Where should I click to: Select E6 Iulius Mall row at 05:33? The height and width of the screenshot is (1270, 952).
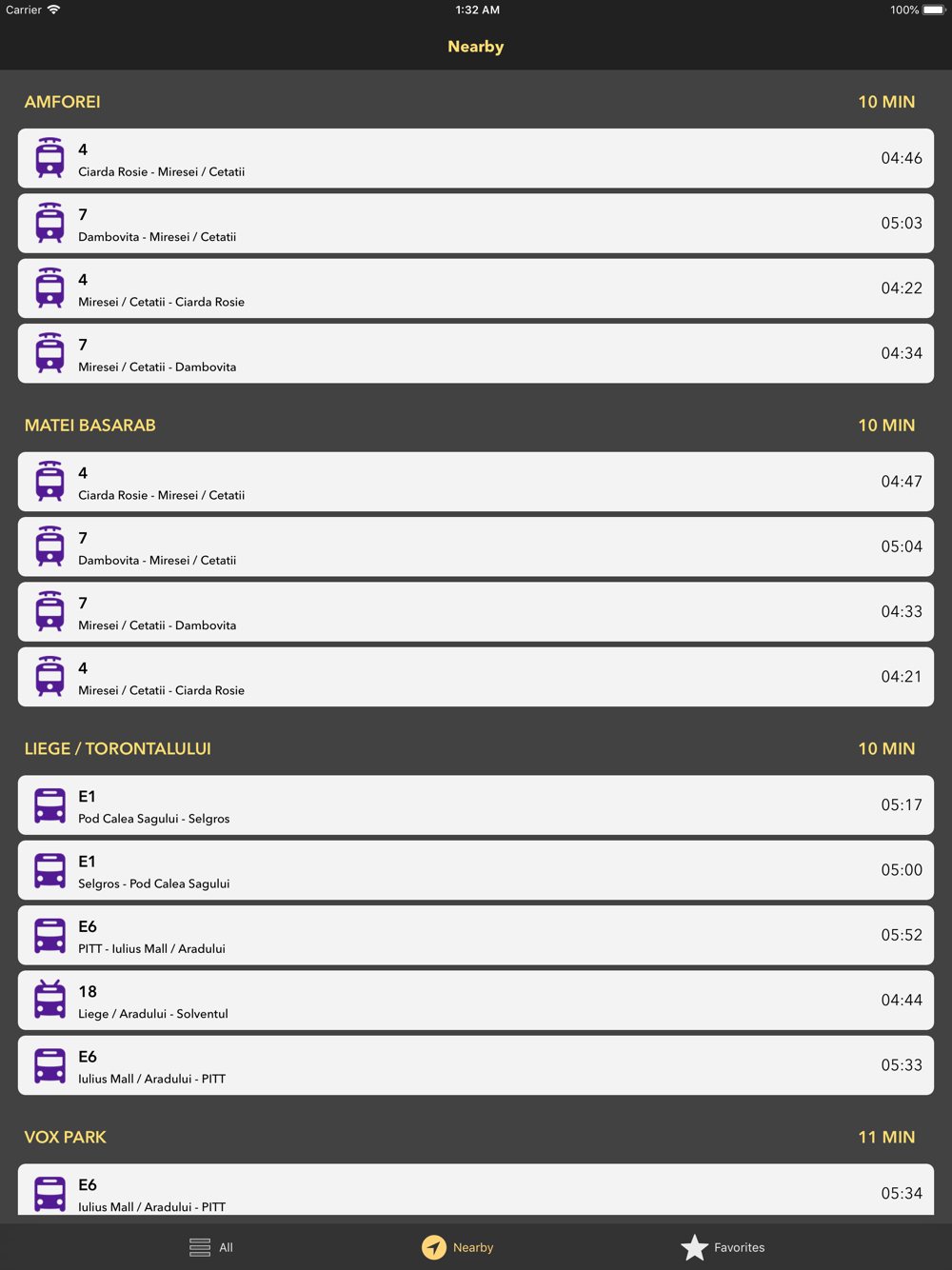pos(475,1065)
